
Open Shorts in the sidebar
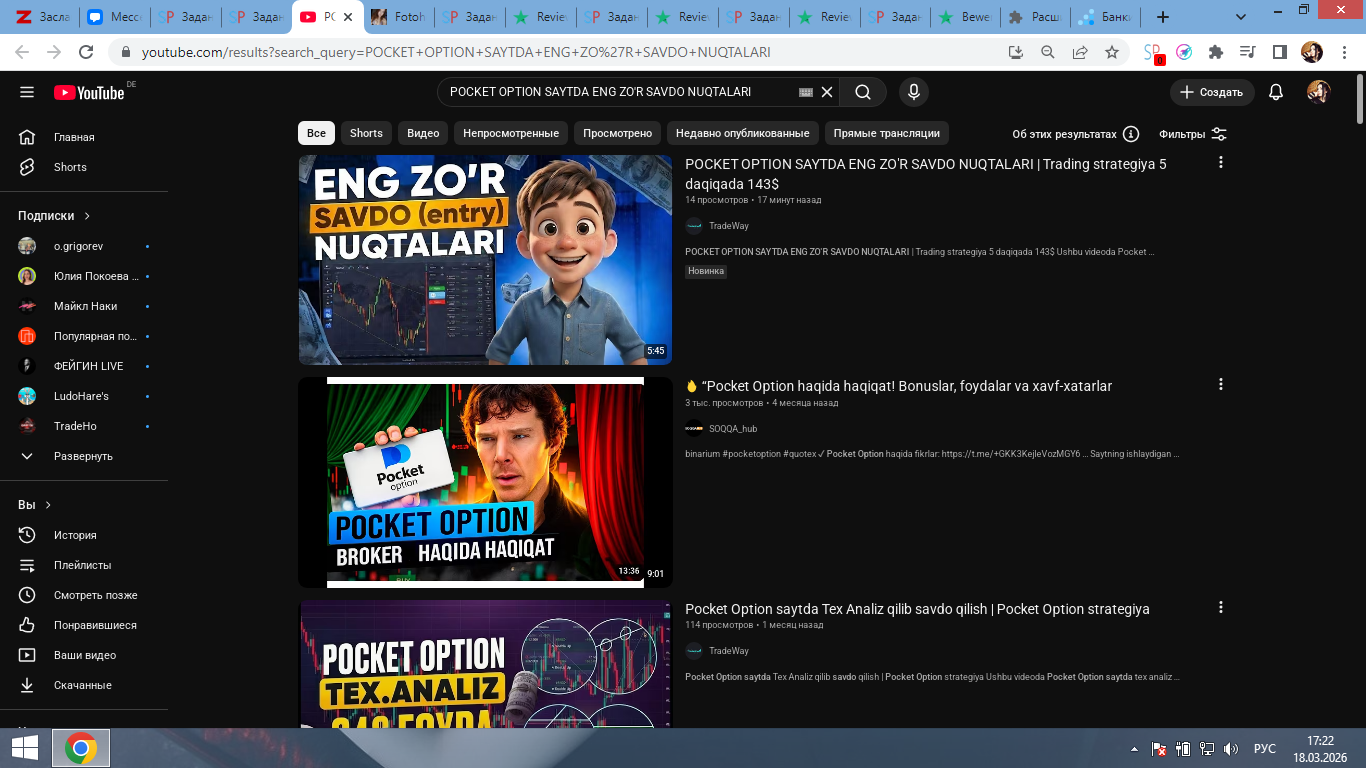pyautogui.click(x=70, y=167)
